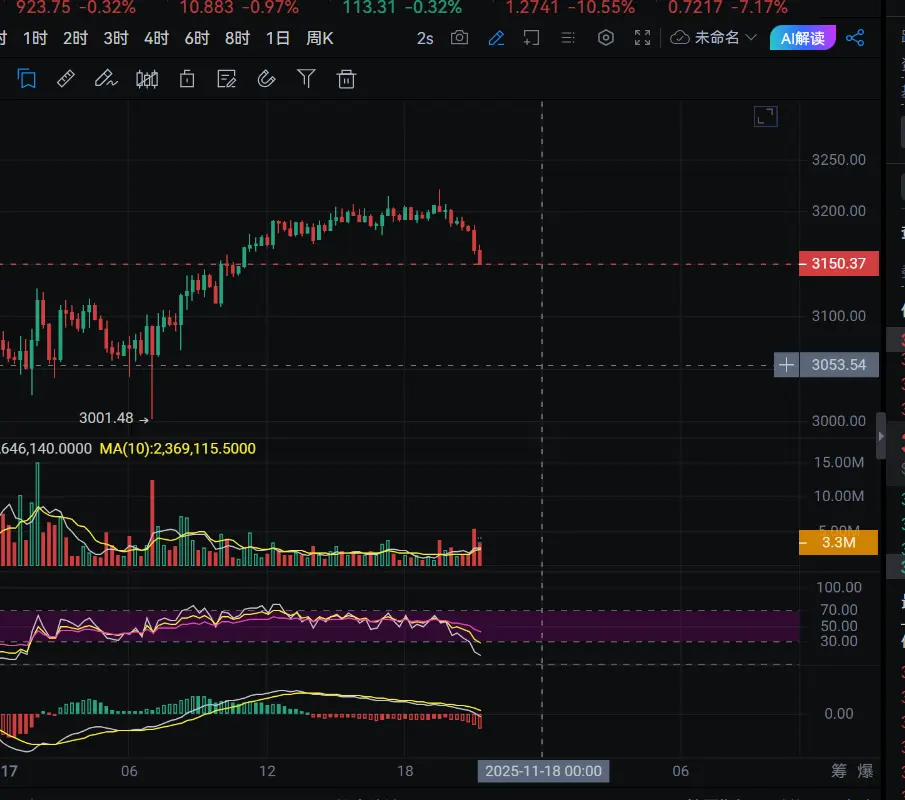Click the 12 time axis label
Image resolution: width=905 pixels, height=800 pixels.
tap(267, 771)
